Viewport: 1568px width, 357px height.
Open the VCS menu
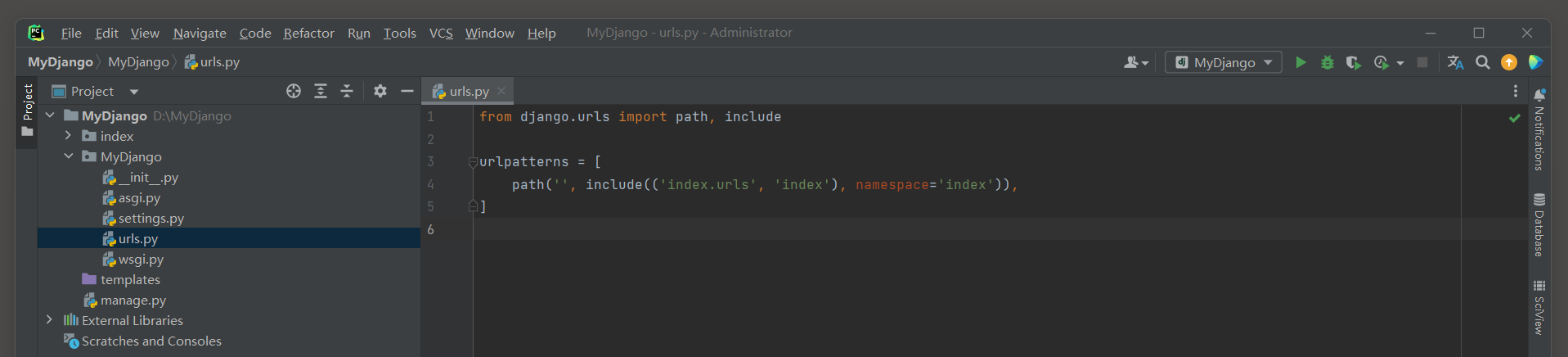pos(441,33)
